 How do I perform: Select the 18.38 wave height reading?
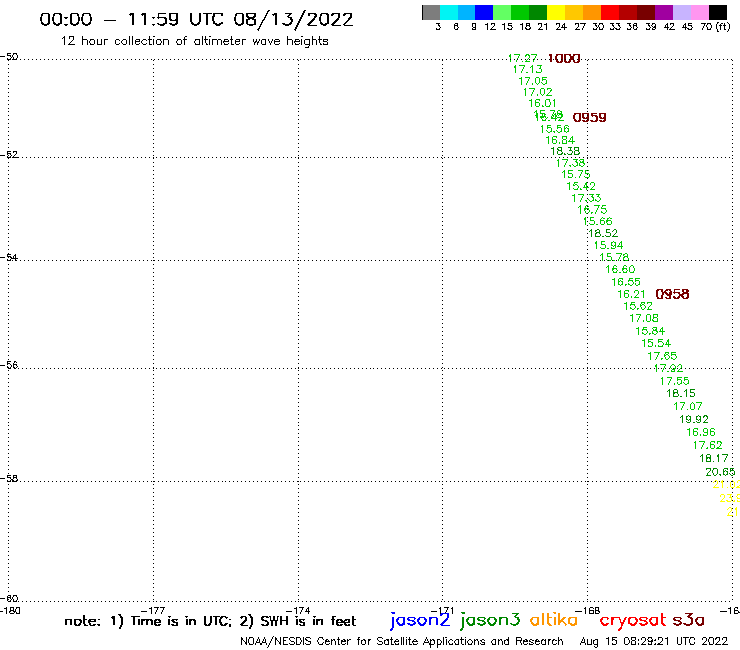[x=565, y=152]
